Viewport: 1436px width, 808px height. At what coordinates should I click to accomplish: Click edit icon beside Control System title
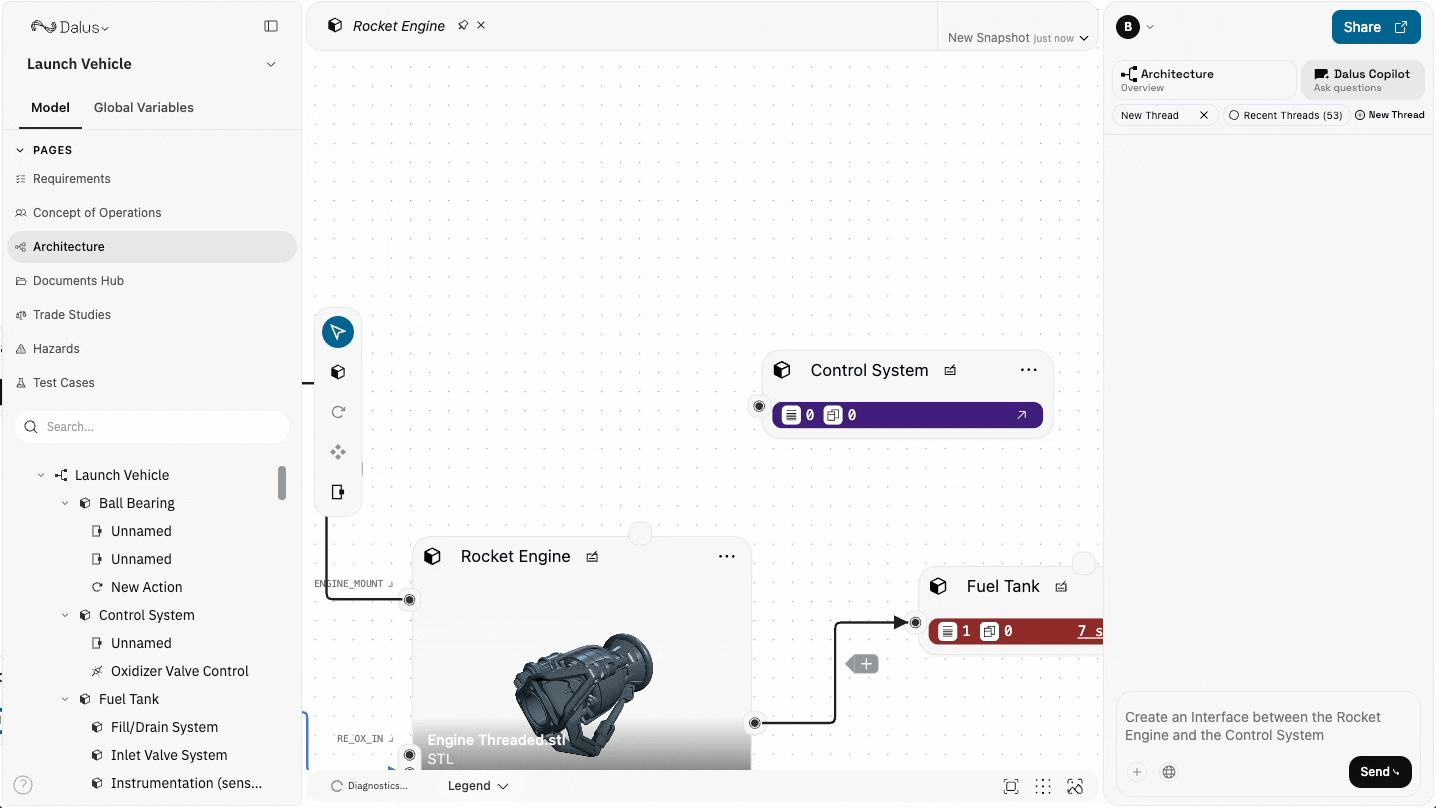tap(950, 370)
